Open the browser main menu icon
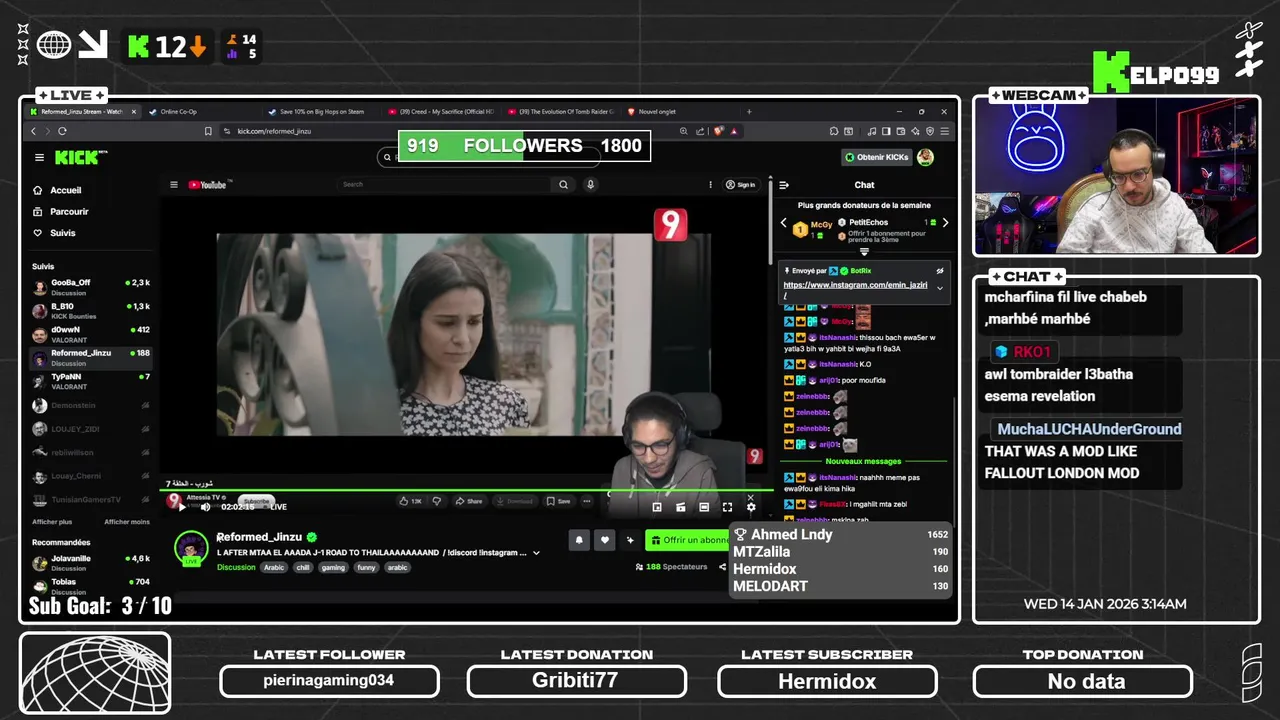1280x720 pixels. [945, 131]
